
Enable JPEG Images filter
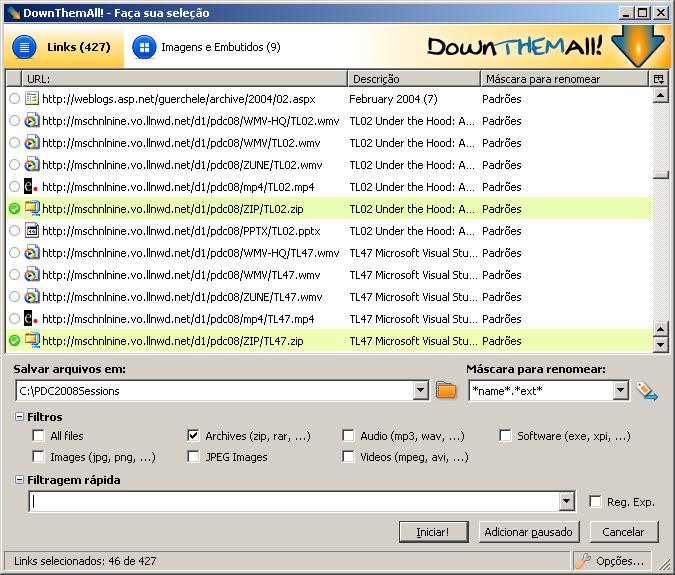193,456
